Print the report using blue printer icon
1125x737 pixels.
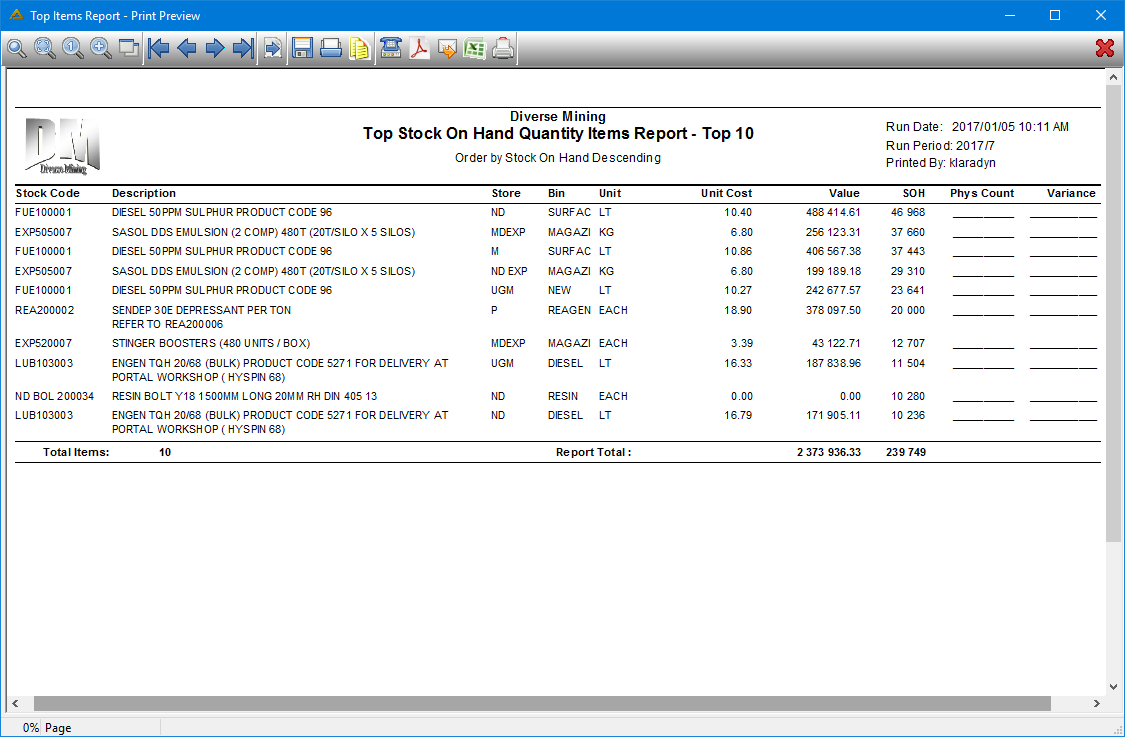pyautogui.click(x=331, y=49)
